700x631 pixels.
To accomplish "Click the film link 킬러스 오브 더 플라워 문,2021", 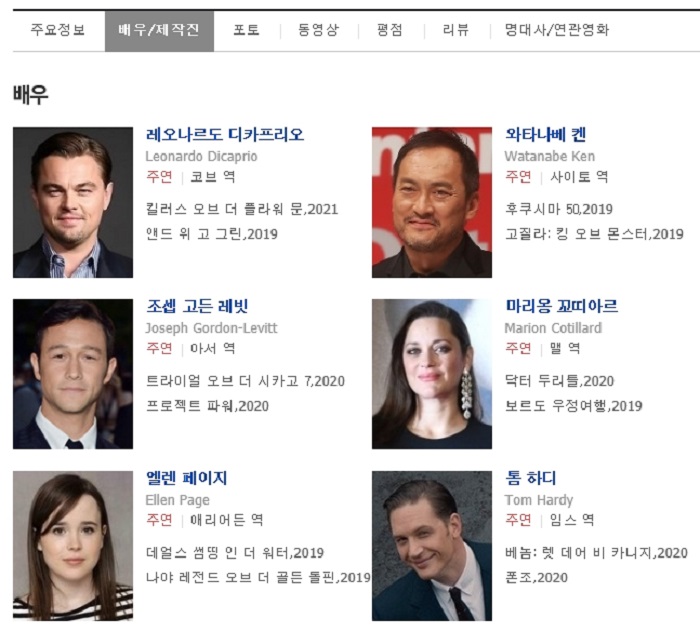I will pos(242,209).
